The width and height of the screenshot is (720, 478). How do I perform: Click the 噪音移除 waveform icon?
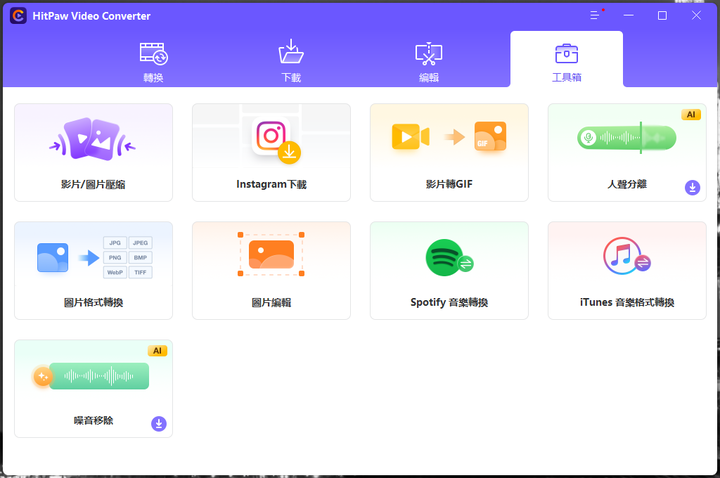[x=90, y=376]
